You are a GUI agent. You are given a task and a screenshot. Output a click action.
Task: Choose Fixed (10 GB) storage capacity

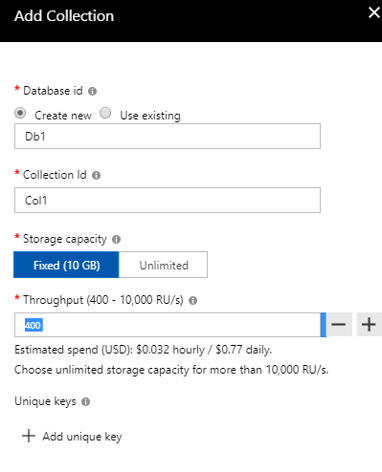pos(66,265)
